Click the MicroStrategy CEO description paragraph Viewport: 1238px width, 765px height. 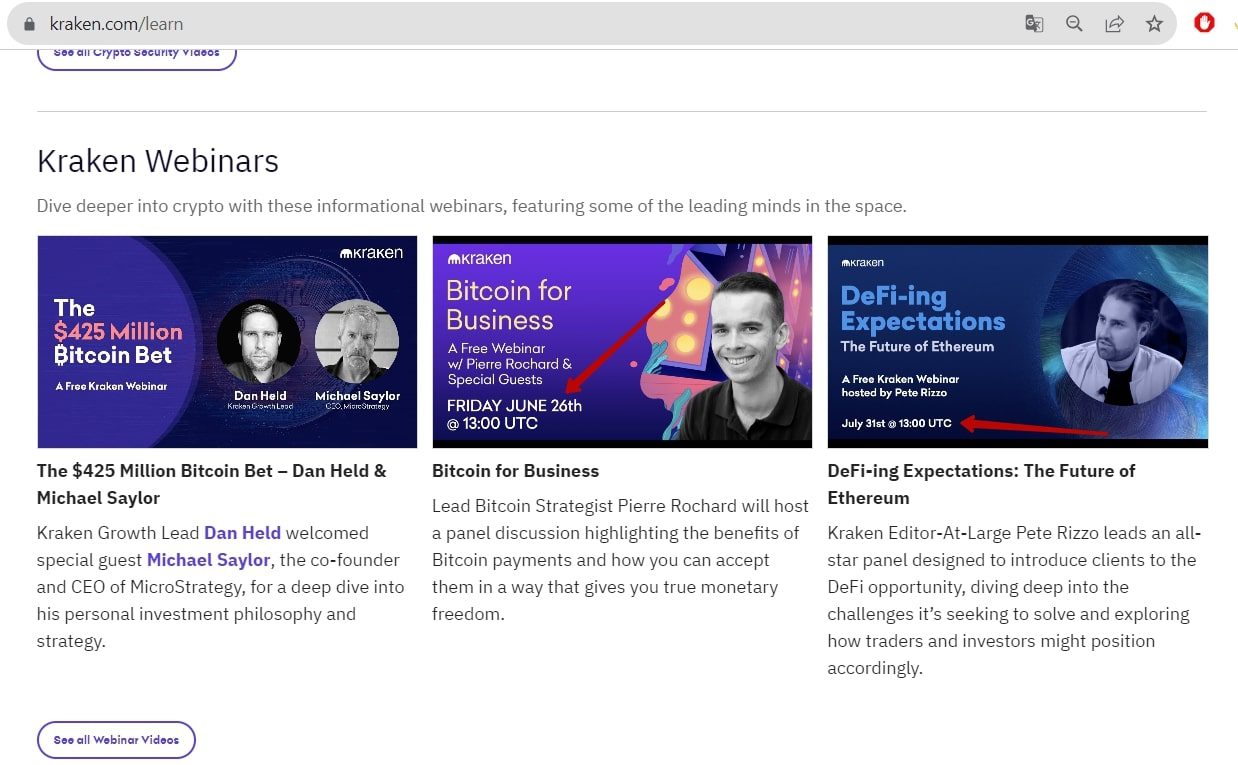pos(220,587)
